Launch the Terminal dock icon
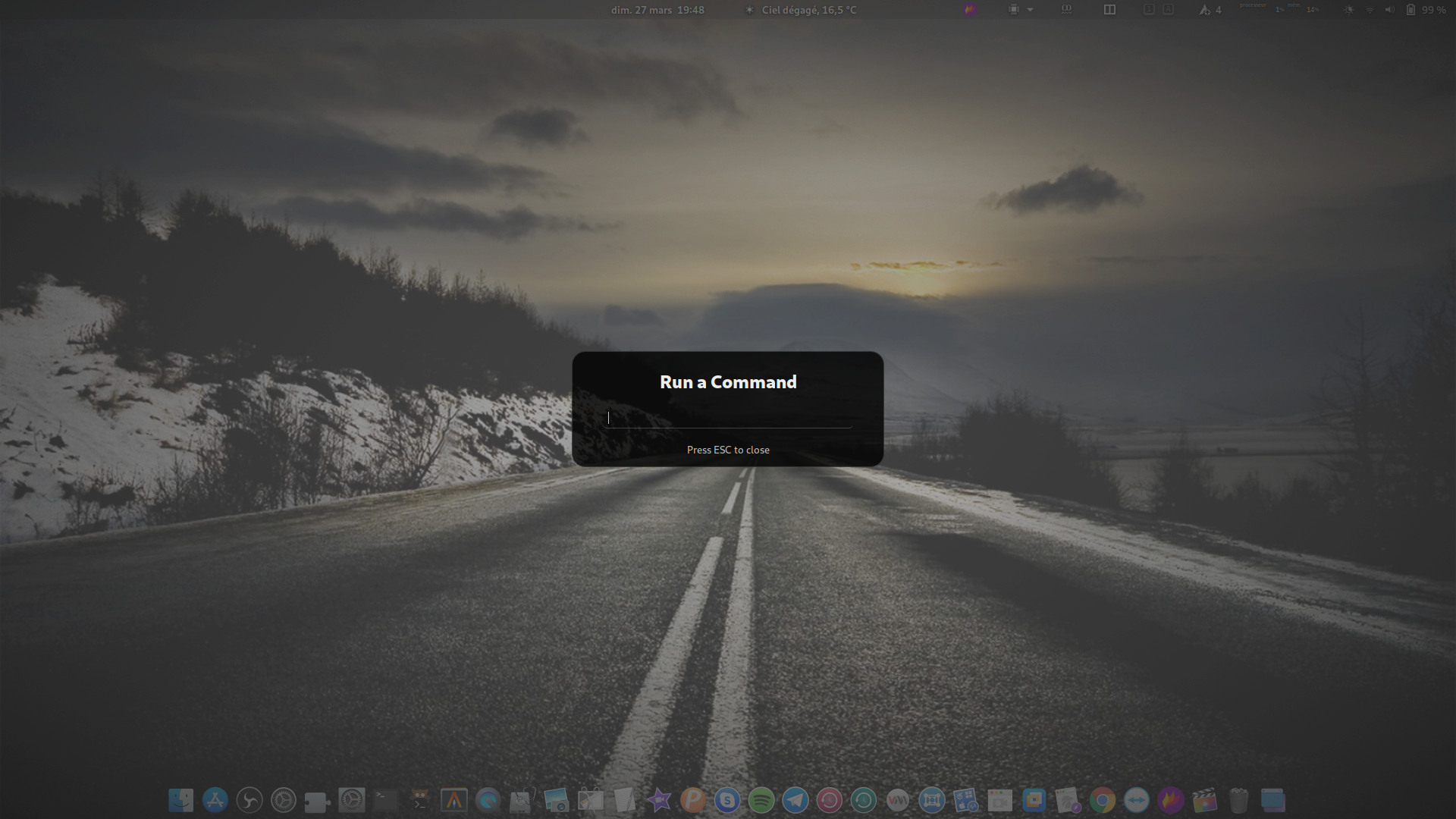The image size is (1456, 819). pyautogui.click(x=386, y=800)
